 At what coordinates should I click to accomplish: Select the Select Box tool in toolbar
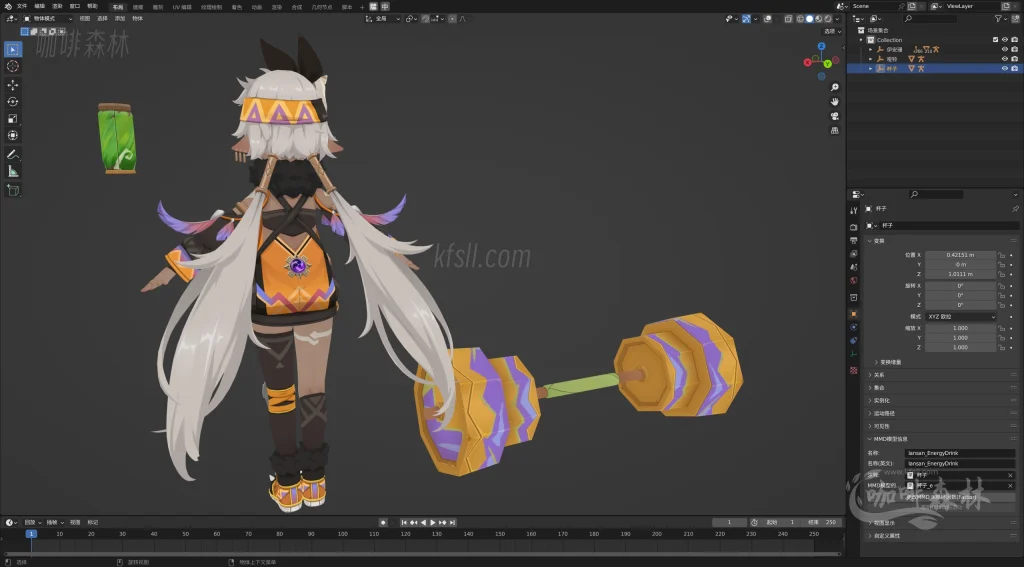click(13, 50)
